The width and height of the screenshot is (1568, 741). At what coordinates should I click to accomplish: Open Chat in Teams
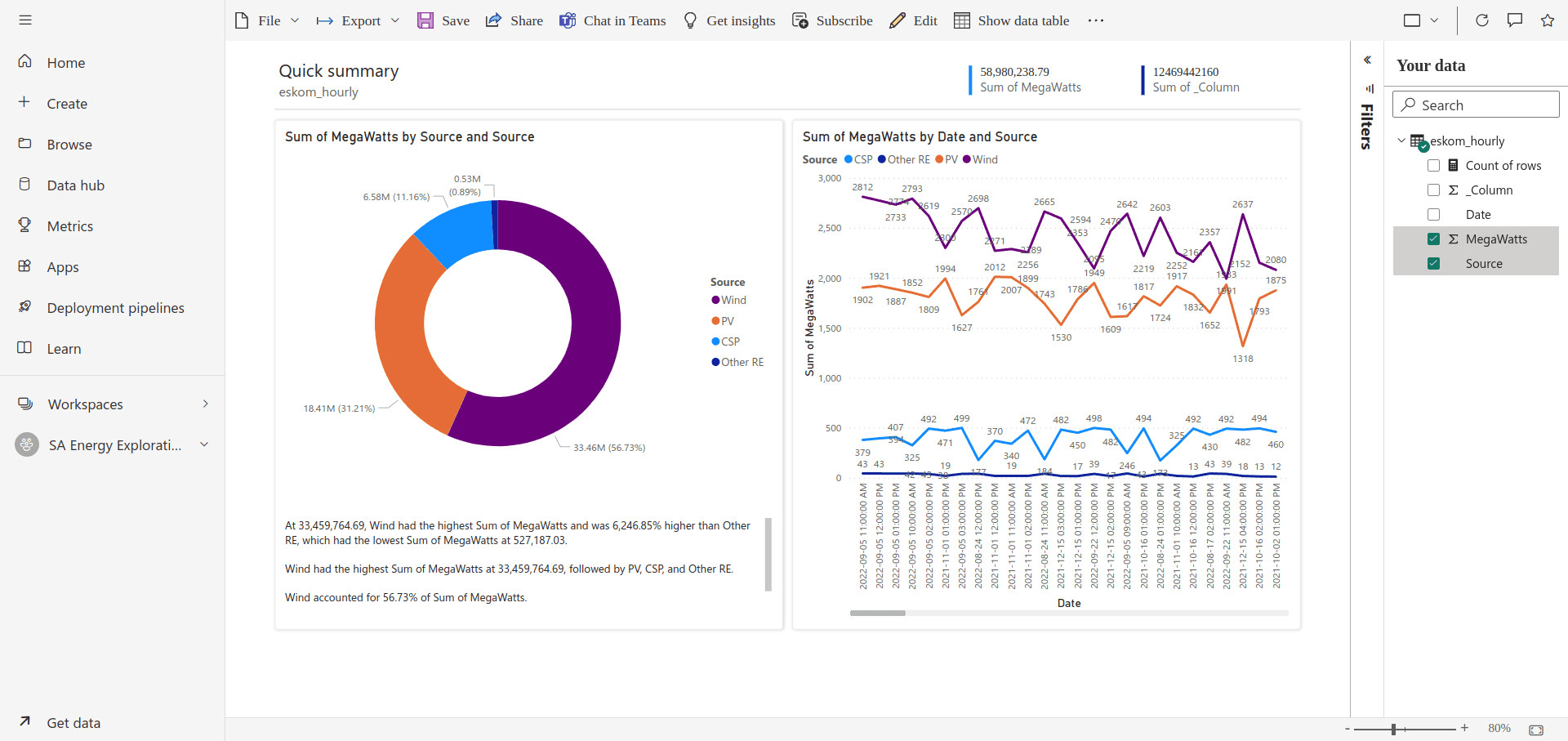612,20
